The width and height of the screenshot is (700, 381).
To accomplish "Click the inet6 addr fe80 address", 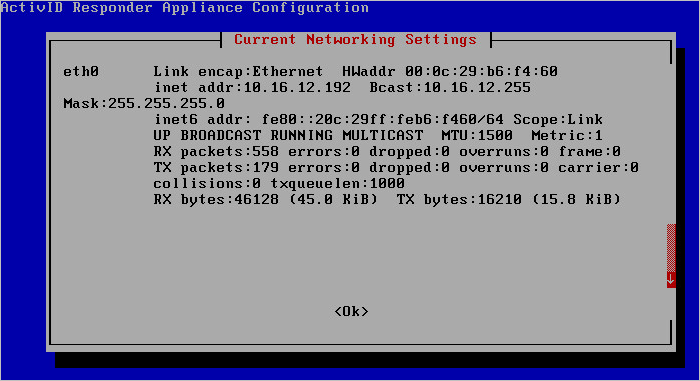I will 329,120.
